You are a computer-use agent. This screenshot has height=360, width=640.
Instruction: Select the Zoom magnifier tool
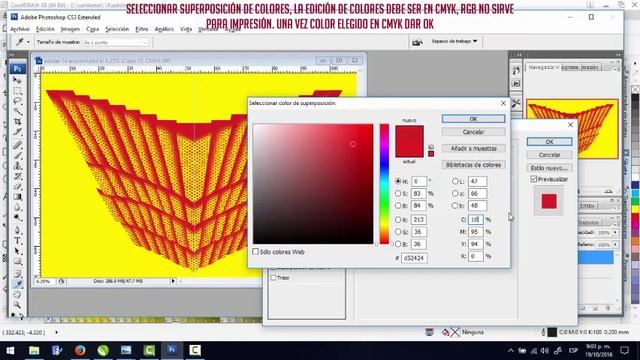click(17, 305)
